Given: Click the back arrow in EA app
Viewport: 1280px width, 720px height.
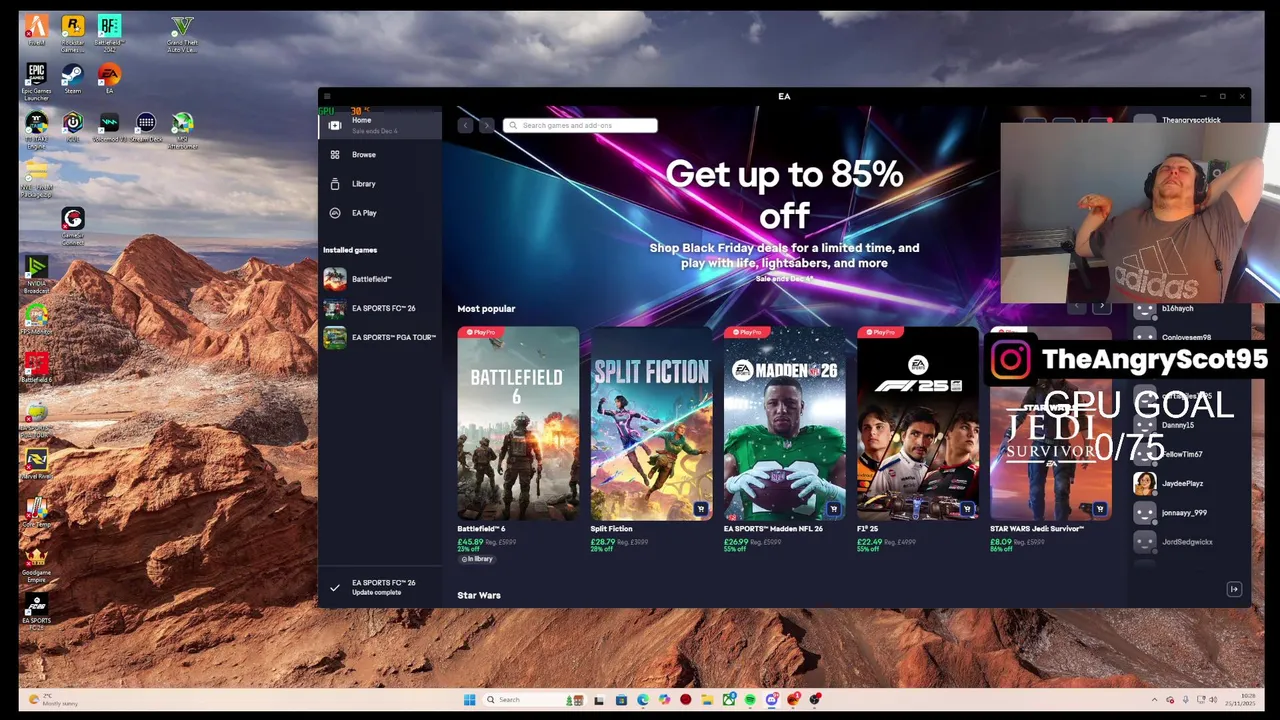Looking at the screenshot, I should (x=465, y=125).
